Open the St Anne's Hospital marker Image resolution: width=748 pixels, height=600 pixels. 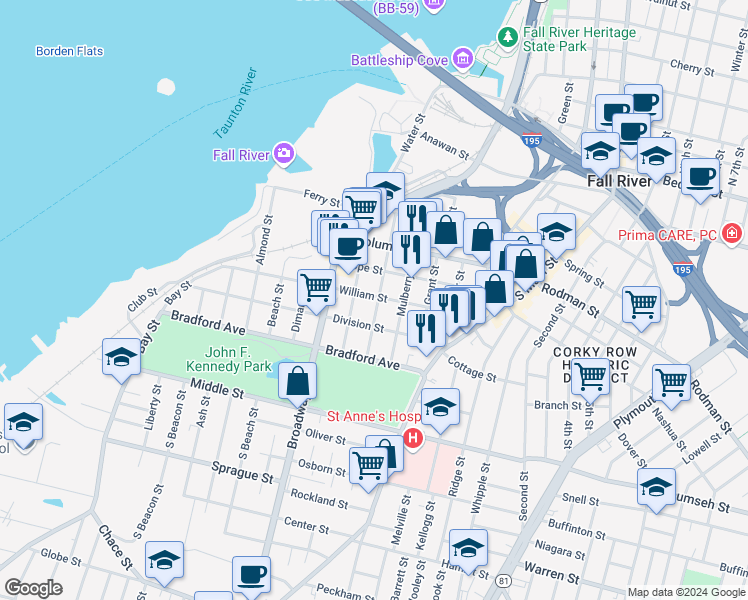coord(411,438)
